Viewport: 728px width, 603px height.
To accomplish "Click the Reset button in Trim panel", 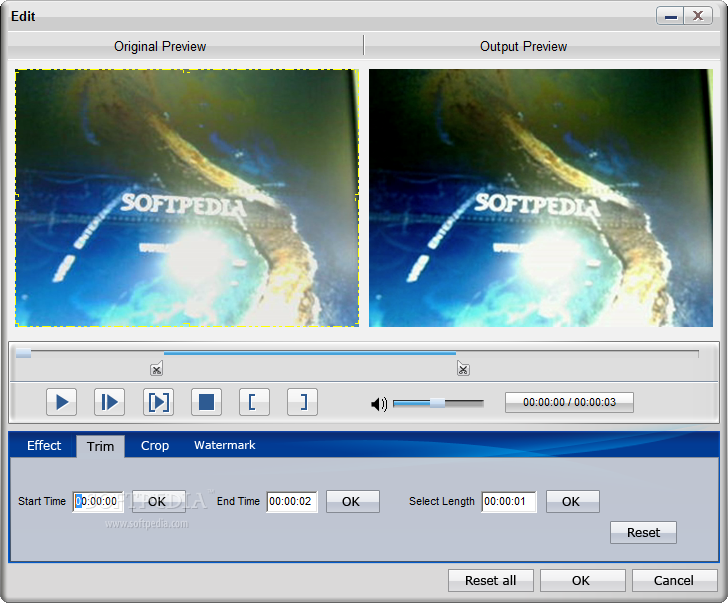I will (643, 532).
